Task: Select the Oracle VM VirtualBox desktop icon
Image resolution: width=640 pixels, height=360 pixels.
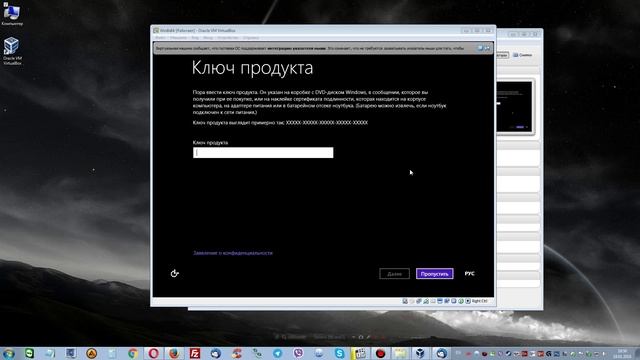Action: click(12, 51)
